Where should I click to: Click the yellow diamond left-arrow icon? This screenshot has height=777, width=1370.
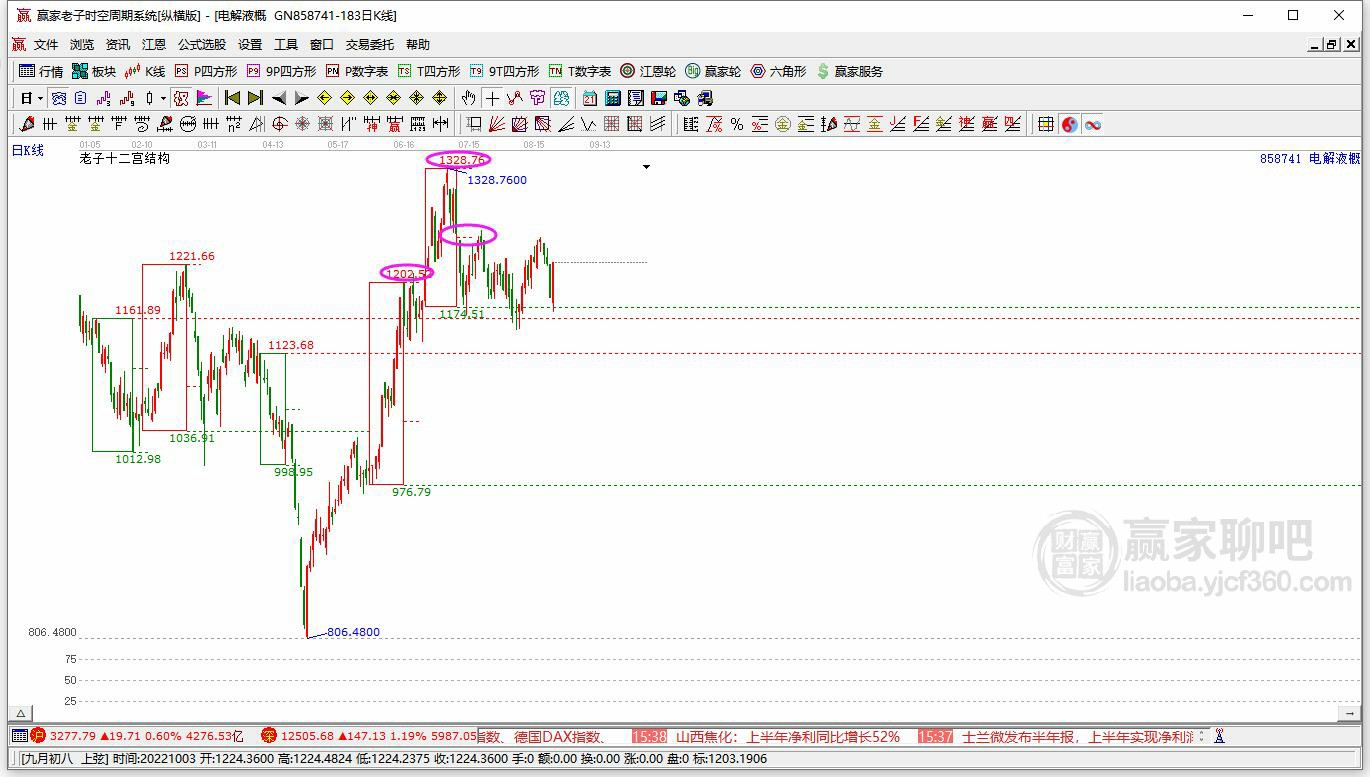[324, 98]
